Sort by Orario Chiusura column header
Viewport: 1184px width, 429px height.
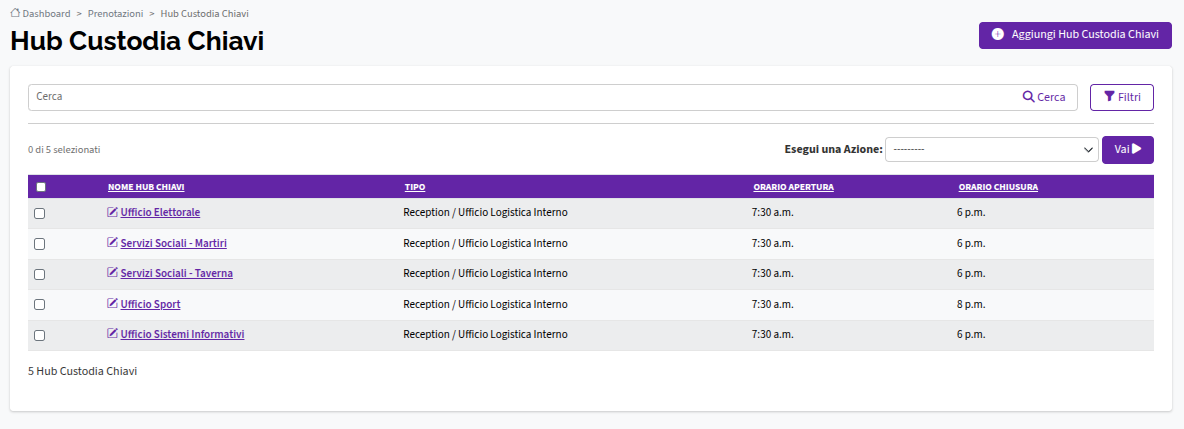(998, 187)
